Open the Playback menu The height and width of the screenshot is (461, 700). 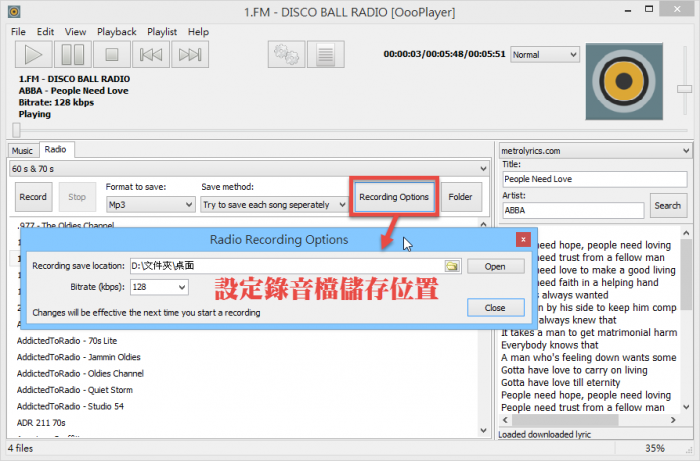coord(117,32)
